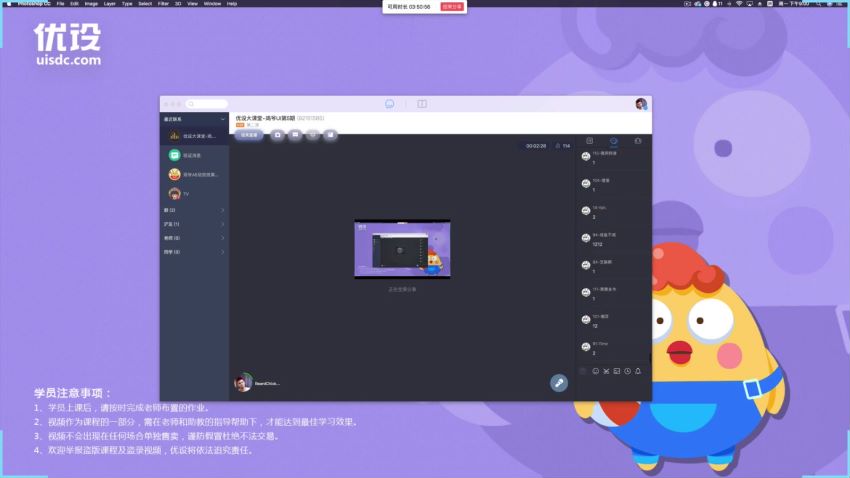Image resolution: width=850 pixels, height=478 pixels.
Task: Click the third round toolbar icon under the class title
Action: pyautogui.click(x=313, y=135)
